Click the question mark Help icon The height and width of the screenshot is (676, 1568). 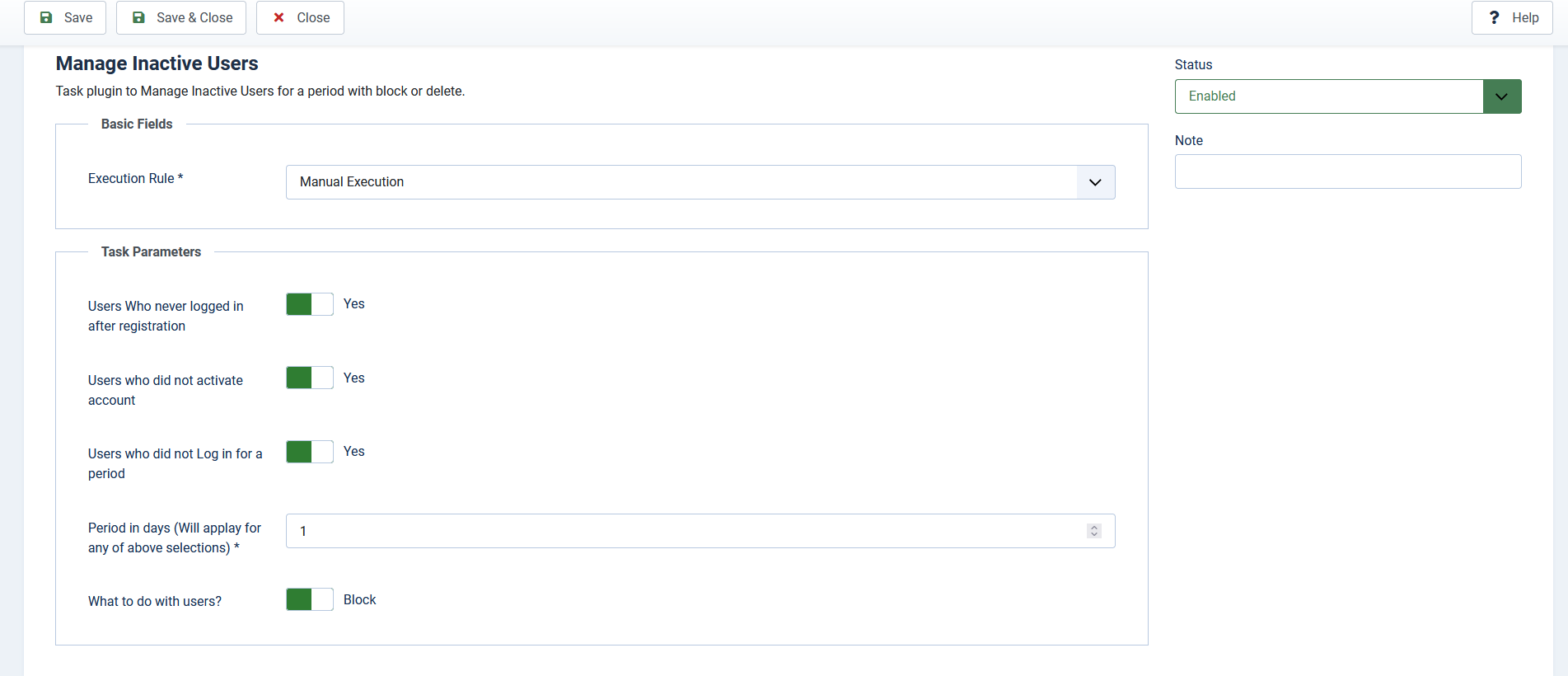[1494, 17]
